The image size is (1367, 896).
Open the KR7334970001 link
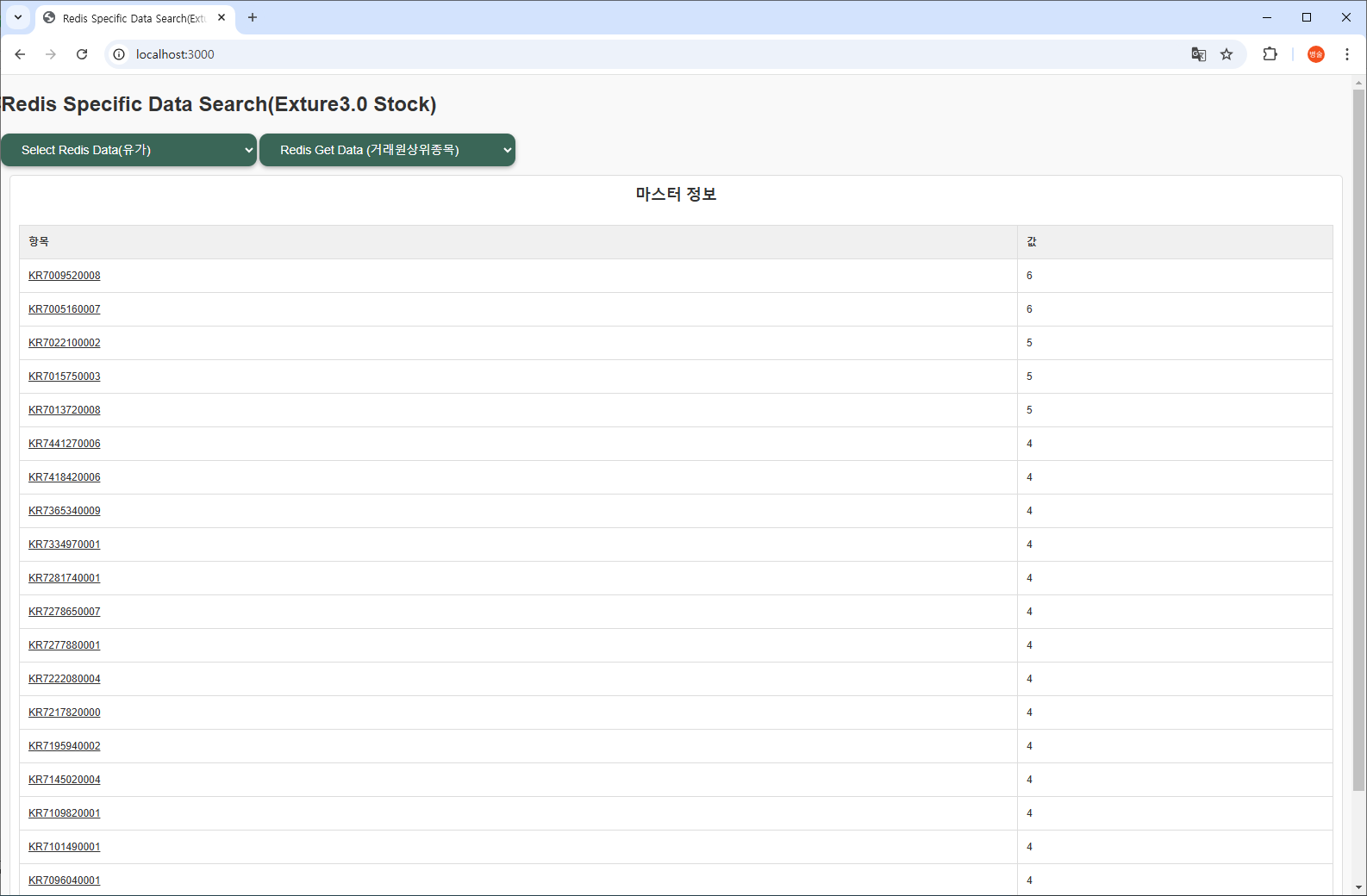tap(65, 544)
